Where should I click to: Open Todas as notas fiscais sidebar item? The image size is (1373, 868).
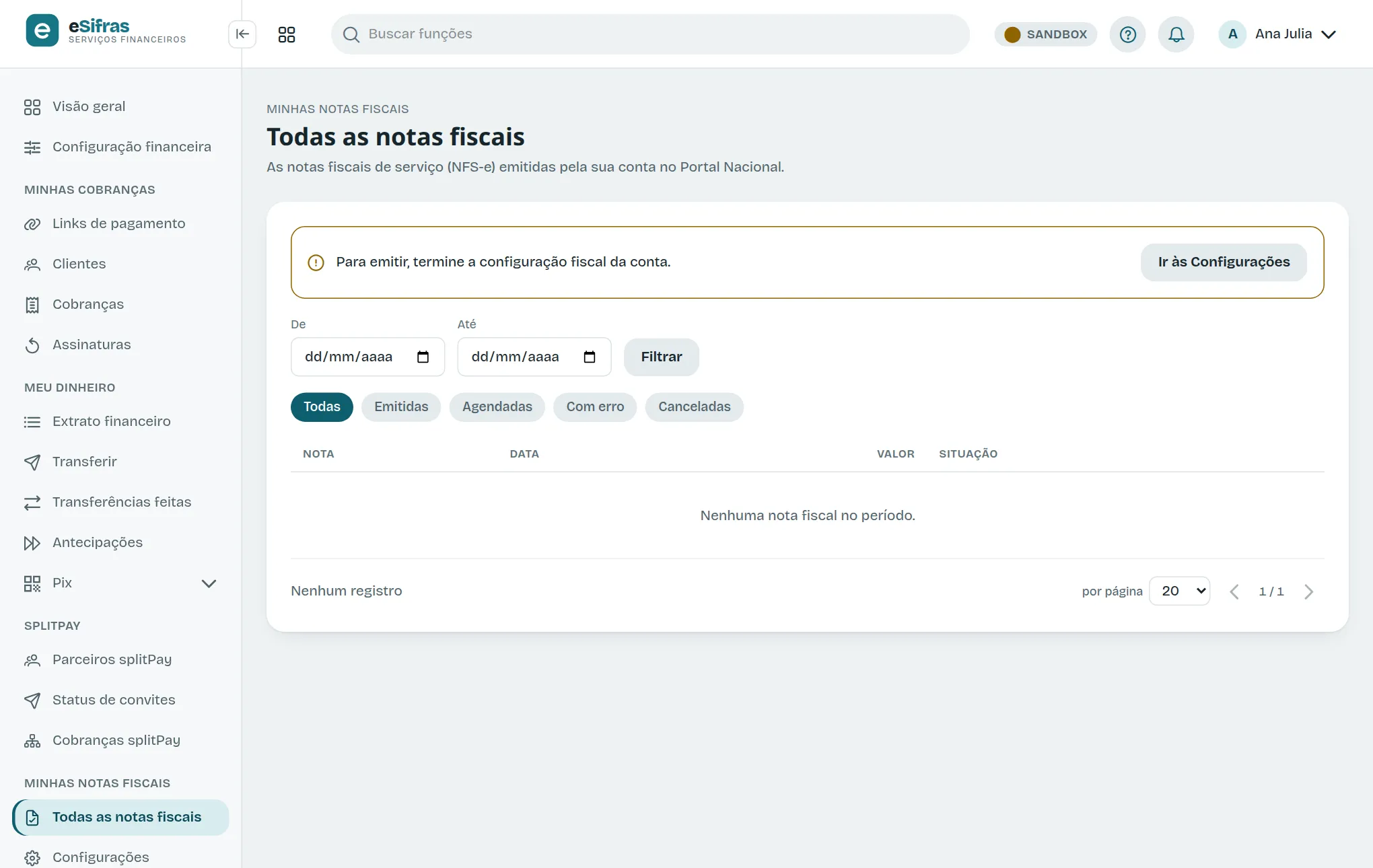(120, 818)
